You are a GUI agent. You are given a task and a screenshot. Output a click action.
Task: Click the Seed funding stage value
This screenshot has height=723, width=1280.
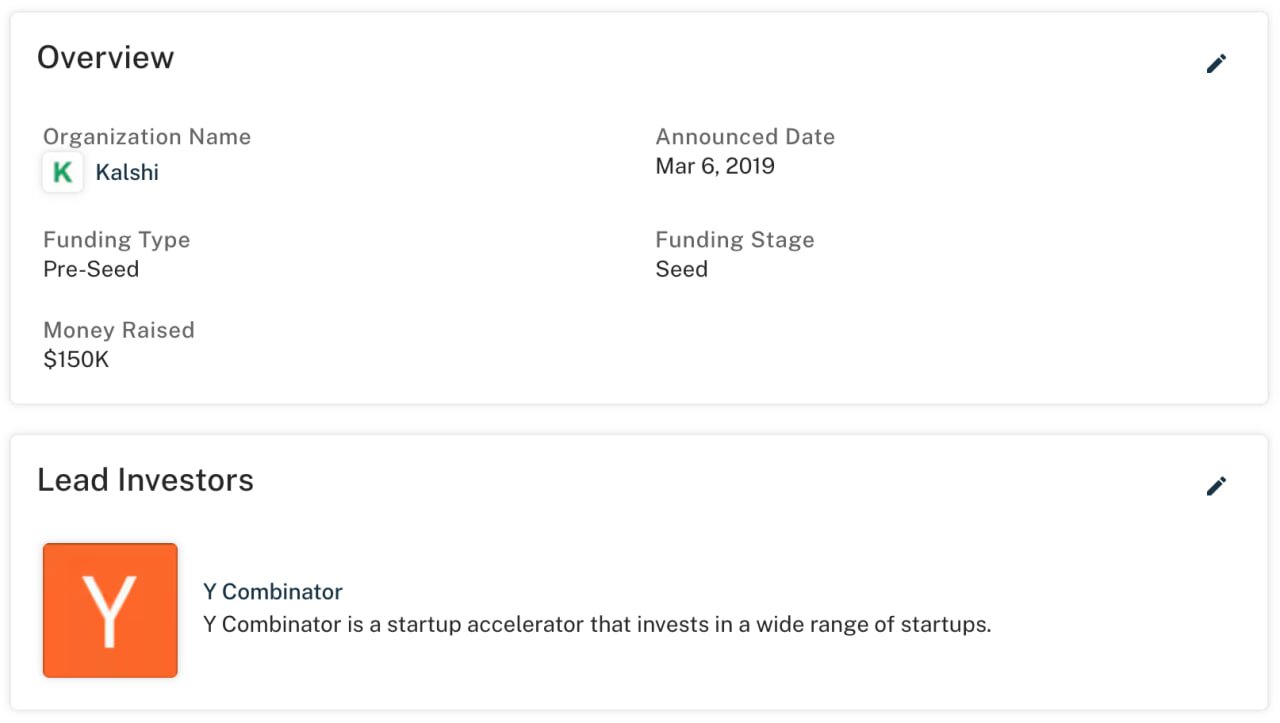pyautogui.click(x=681, y=269)
